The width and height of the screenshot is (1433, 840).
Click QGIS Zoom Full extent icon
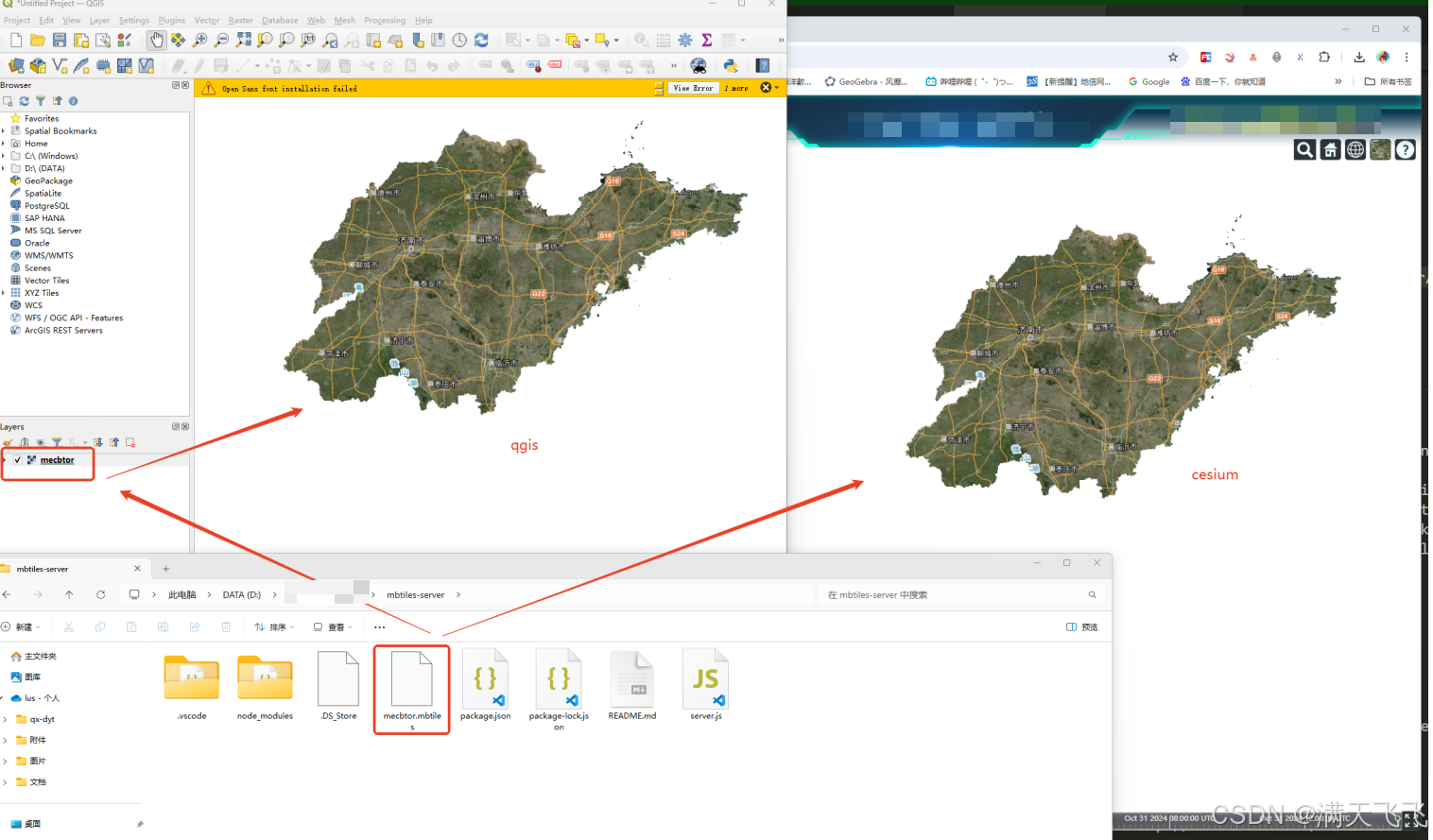pyautogui.click(x=244, y=40)
